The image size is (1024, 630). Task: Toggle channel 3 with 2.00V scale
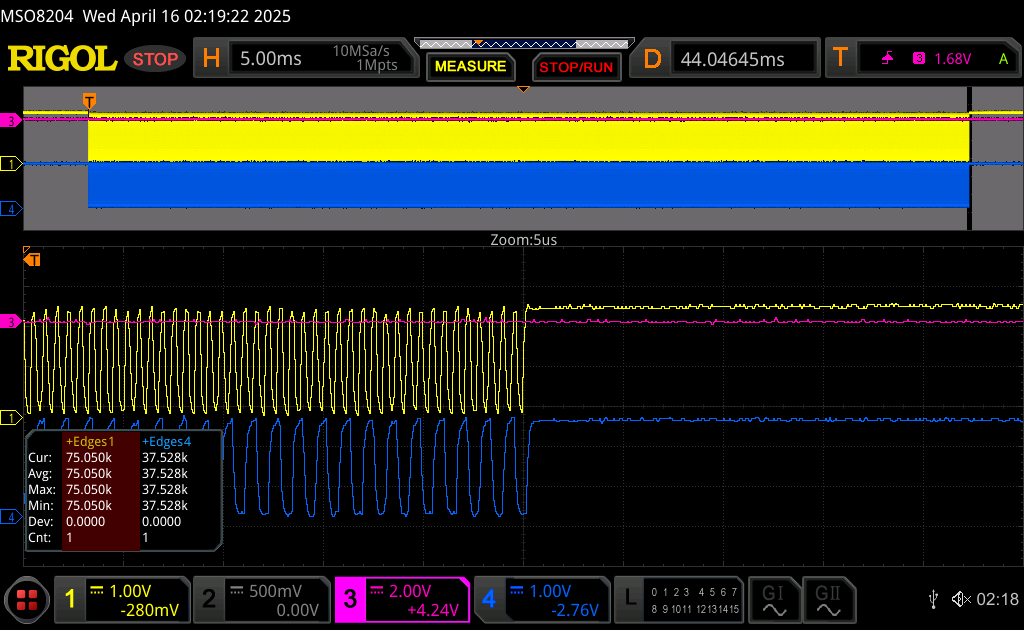[402, 600]
